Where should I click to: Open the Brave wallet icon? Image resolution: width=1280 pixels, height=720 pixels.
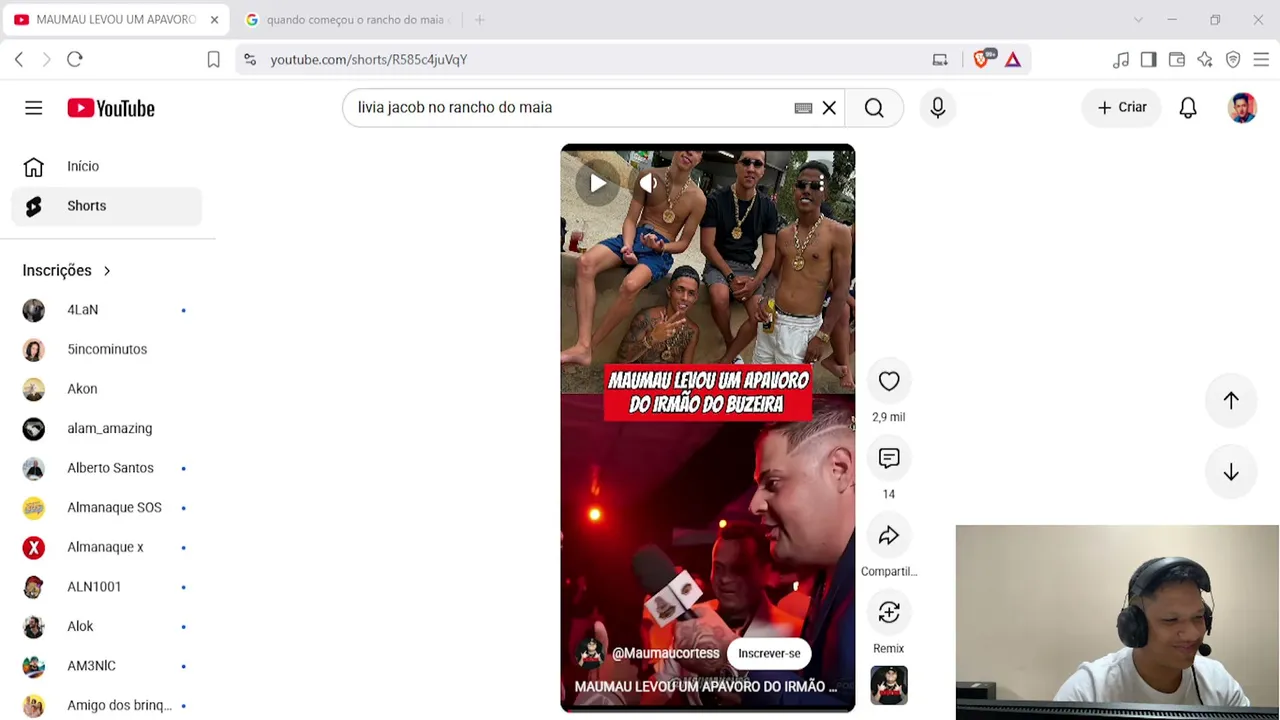click(1177, 60)
